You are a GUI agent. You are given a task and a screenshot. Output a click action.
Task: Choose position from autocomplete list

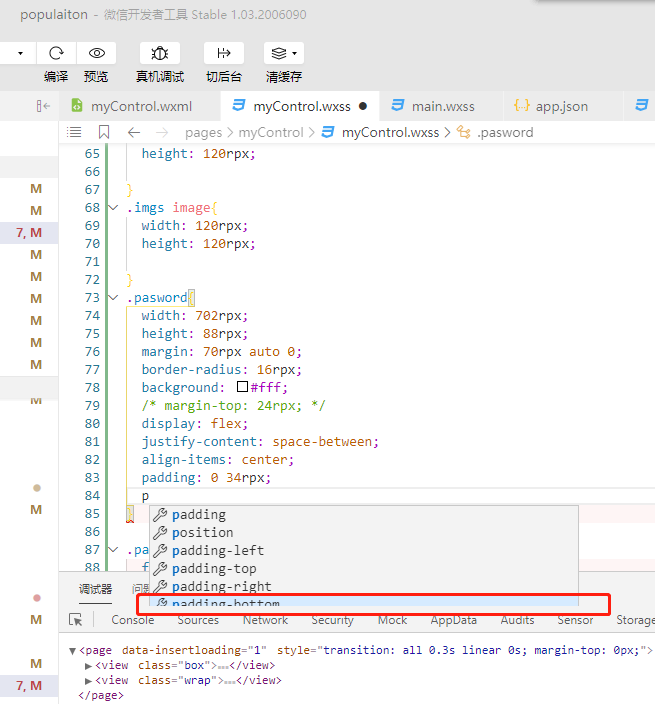point(364,532)
